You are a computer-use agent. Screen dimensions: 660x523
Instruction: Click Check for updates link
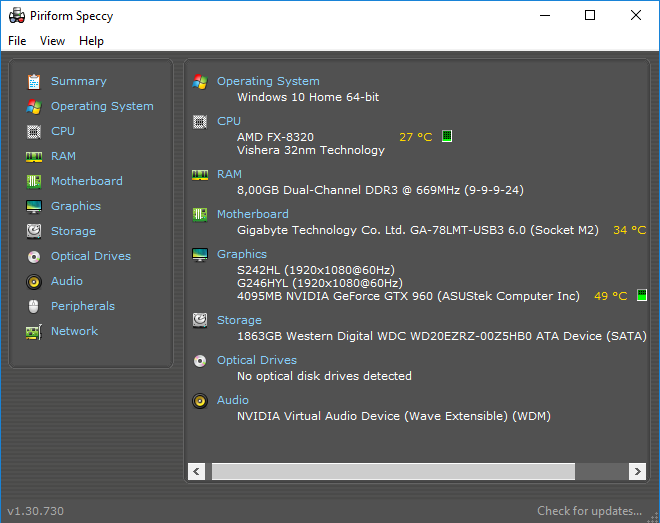589,511
